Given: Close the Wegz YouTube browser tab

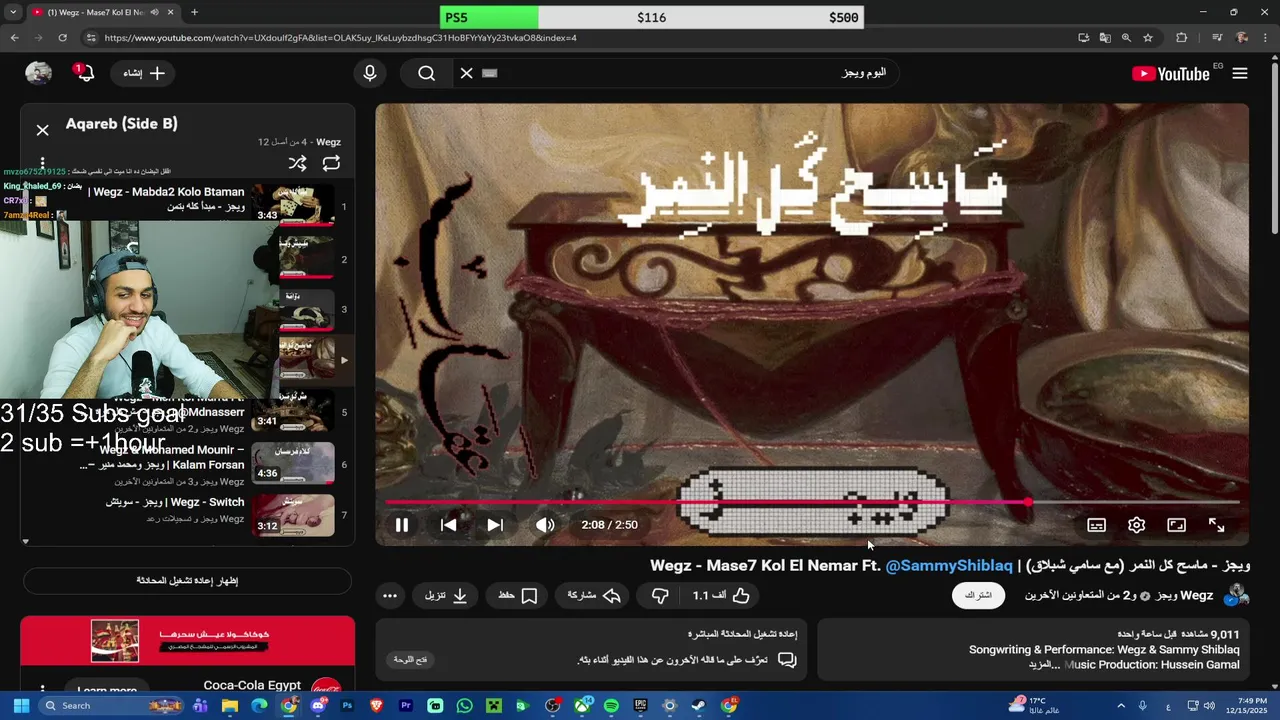Looking at the screenshot, I should coord(170,12).
